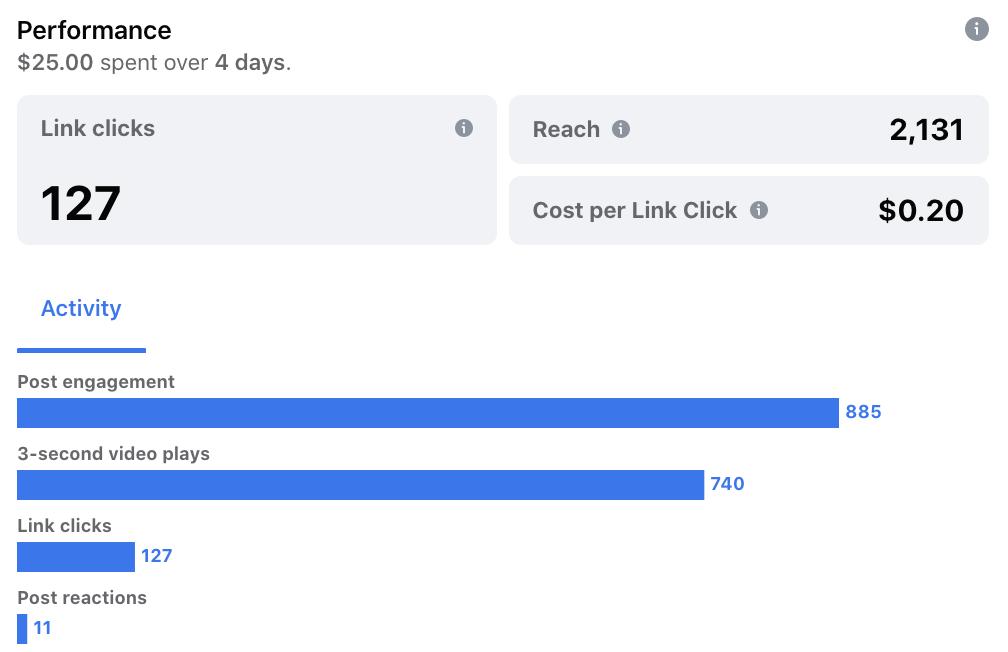
Task: Click the $25.00 spent over 4 days text
Action: pos(154,62)
